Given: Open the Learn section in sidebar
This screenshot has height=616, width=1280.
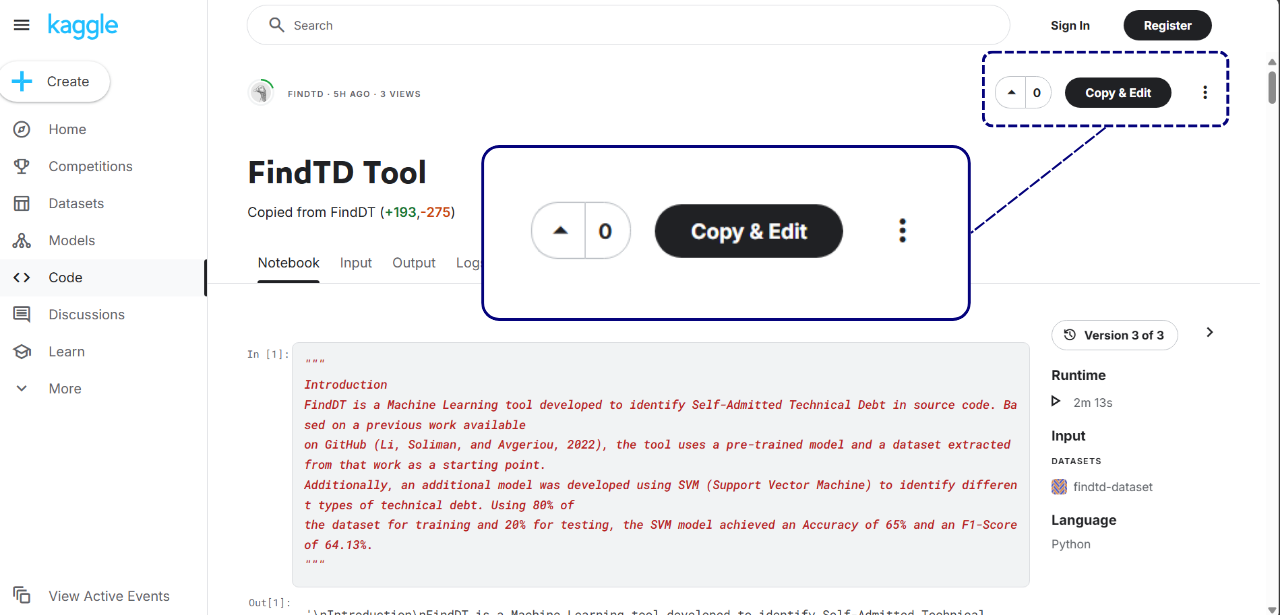Looking at the screenshot, I should click(66, 351).
